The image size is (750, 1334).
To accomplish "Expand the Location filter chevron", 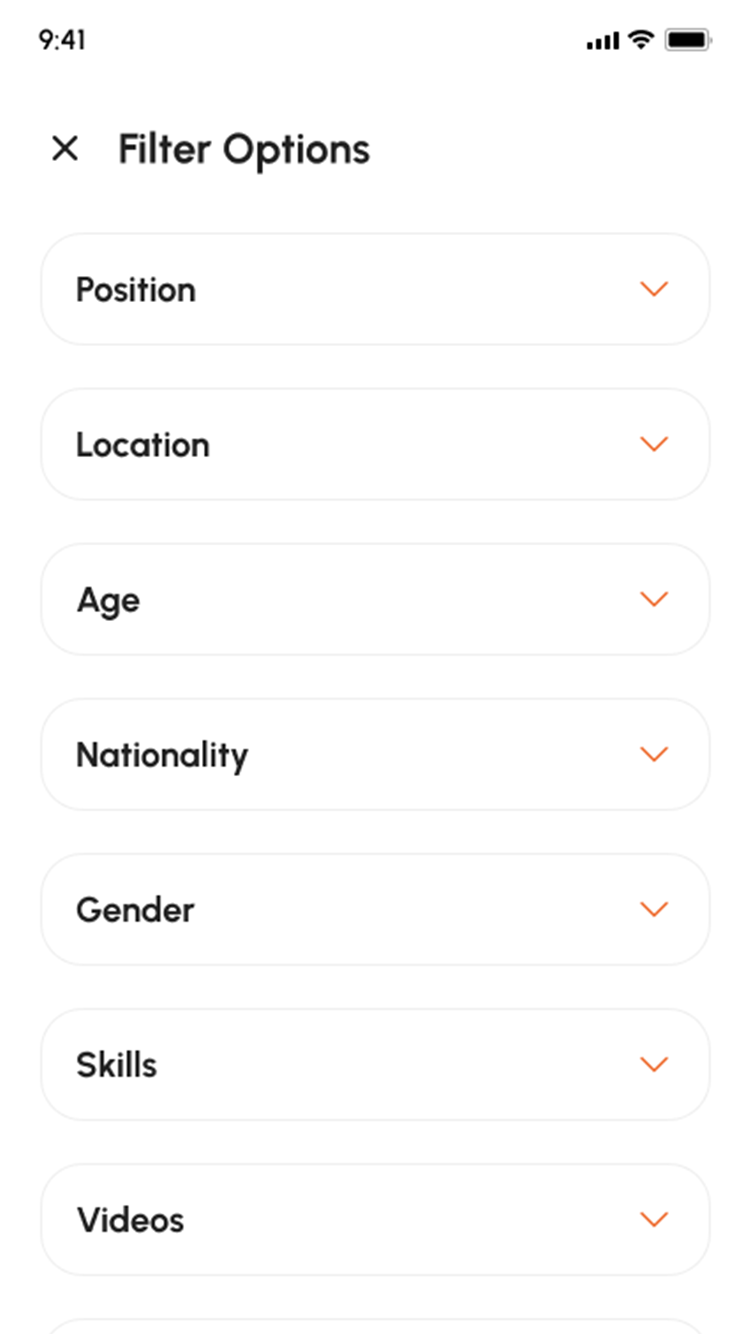I will pyautogui.click(x=653, y=444).
